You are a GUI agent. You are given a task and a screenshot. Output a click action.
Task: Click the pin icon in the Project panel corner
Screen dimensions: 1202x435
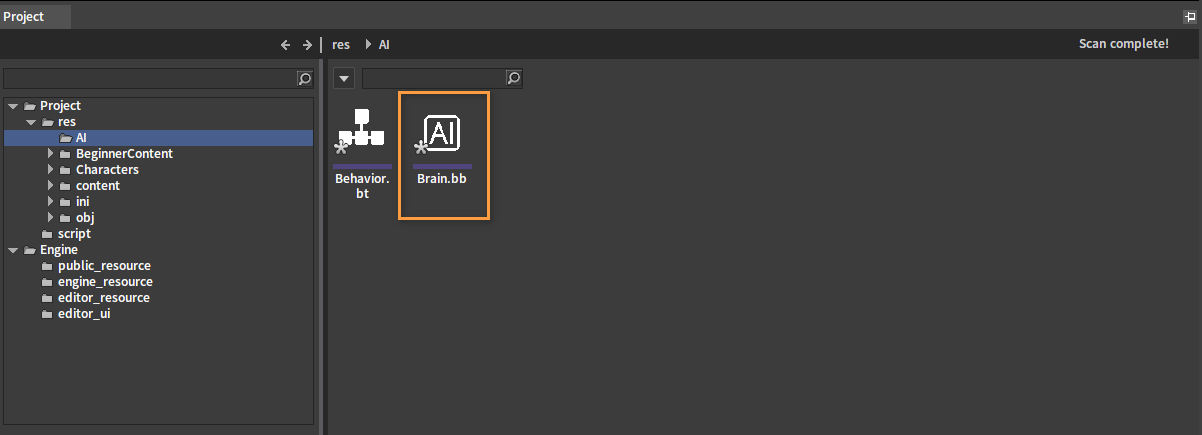(x=1190, y=17)
